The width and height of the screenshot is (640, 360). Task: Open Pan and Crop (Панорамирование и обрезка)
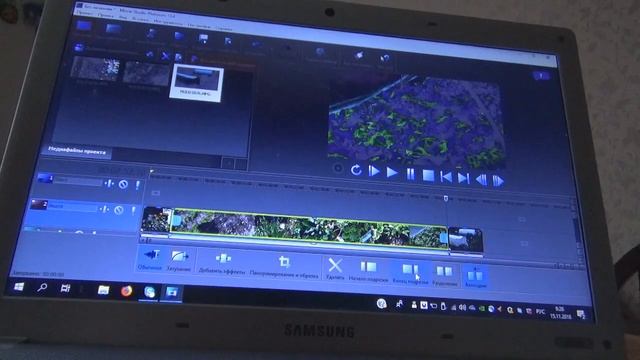point(284,267)
